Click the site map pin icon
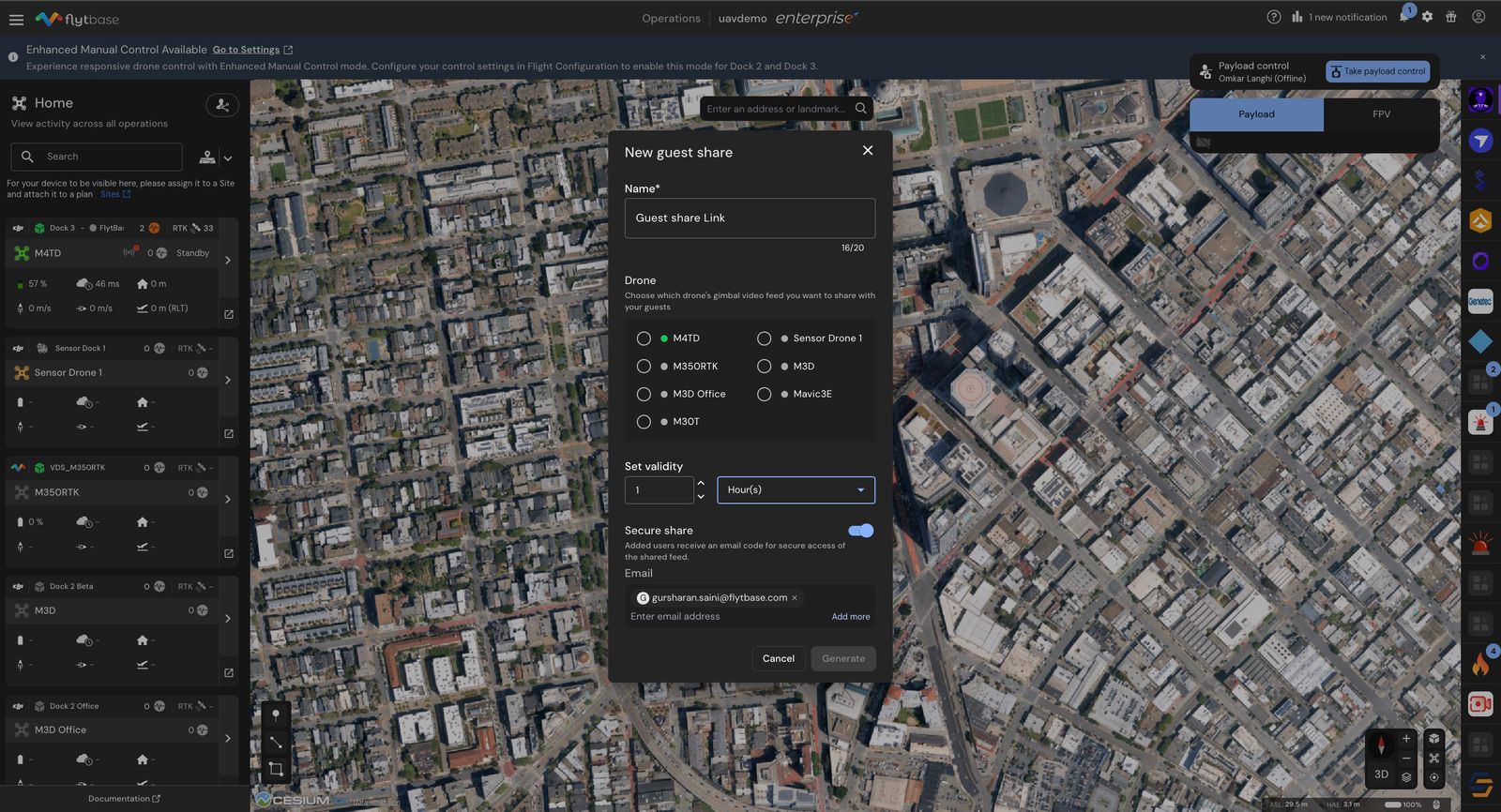This screenshot has height=812, width=1501. pyautogui.click(x=207, y=158)
